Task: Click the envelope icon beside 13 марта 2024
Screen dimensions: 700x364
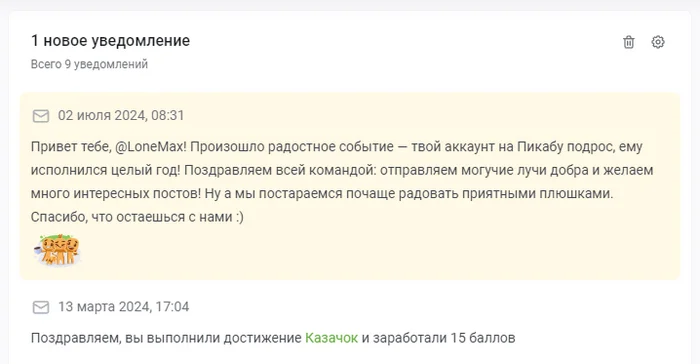Action: coord(41,307)
